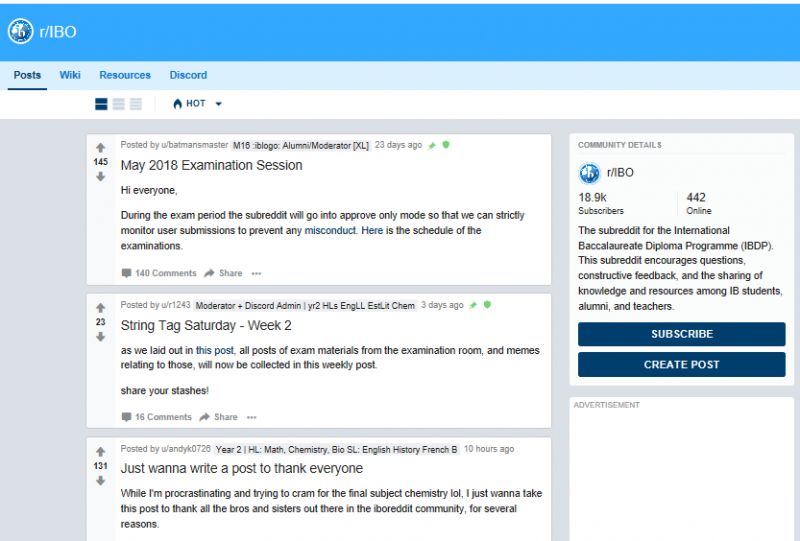800x541 pixels.
Task: Click r/IBO name in Community Details
Action: pos(620,173)
